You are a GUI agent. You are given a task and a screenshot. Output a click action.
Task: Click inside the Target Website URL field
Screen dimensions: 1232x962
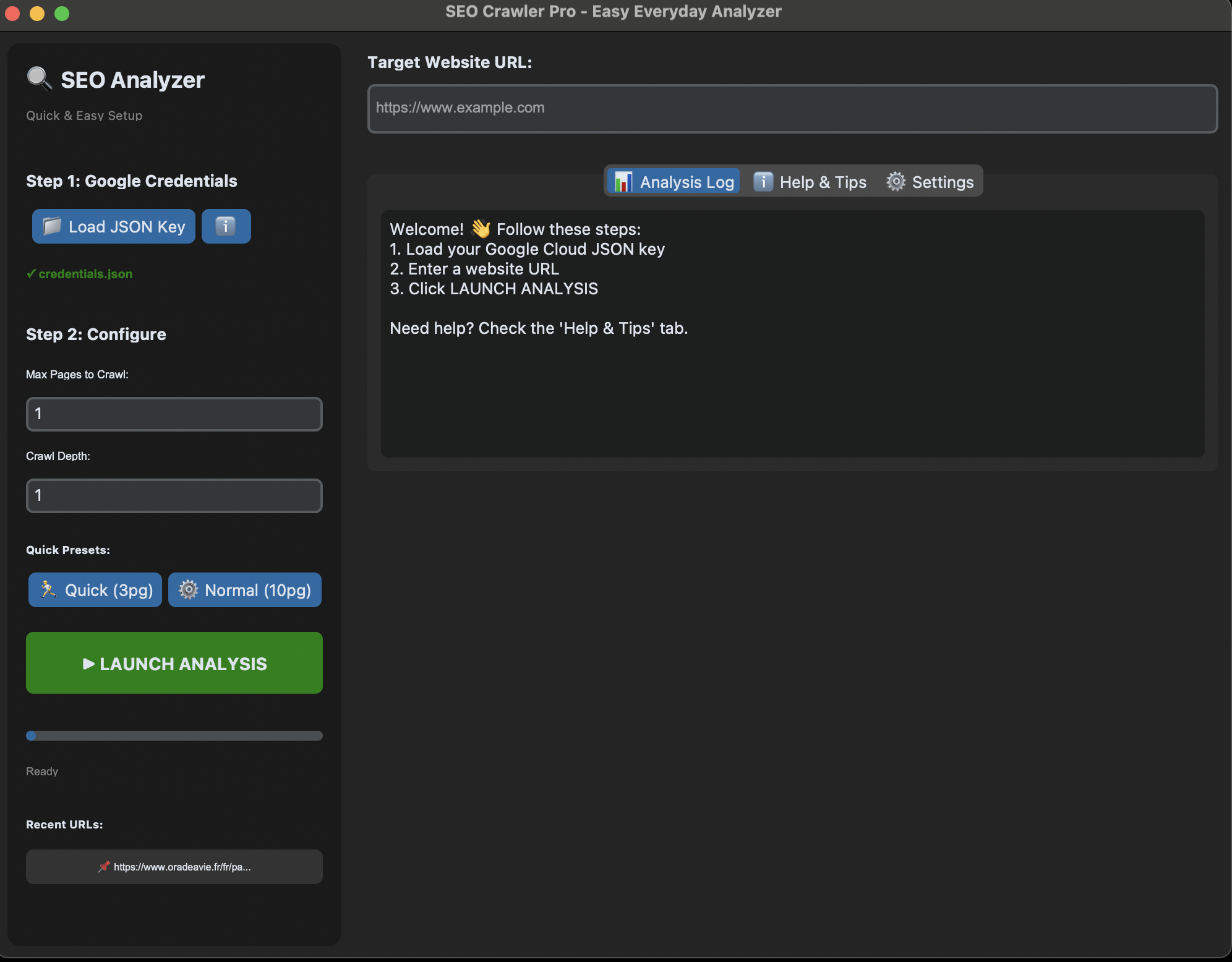tap(792, 108)
